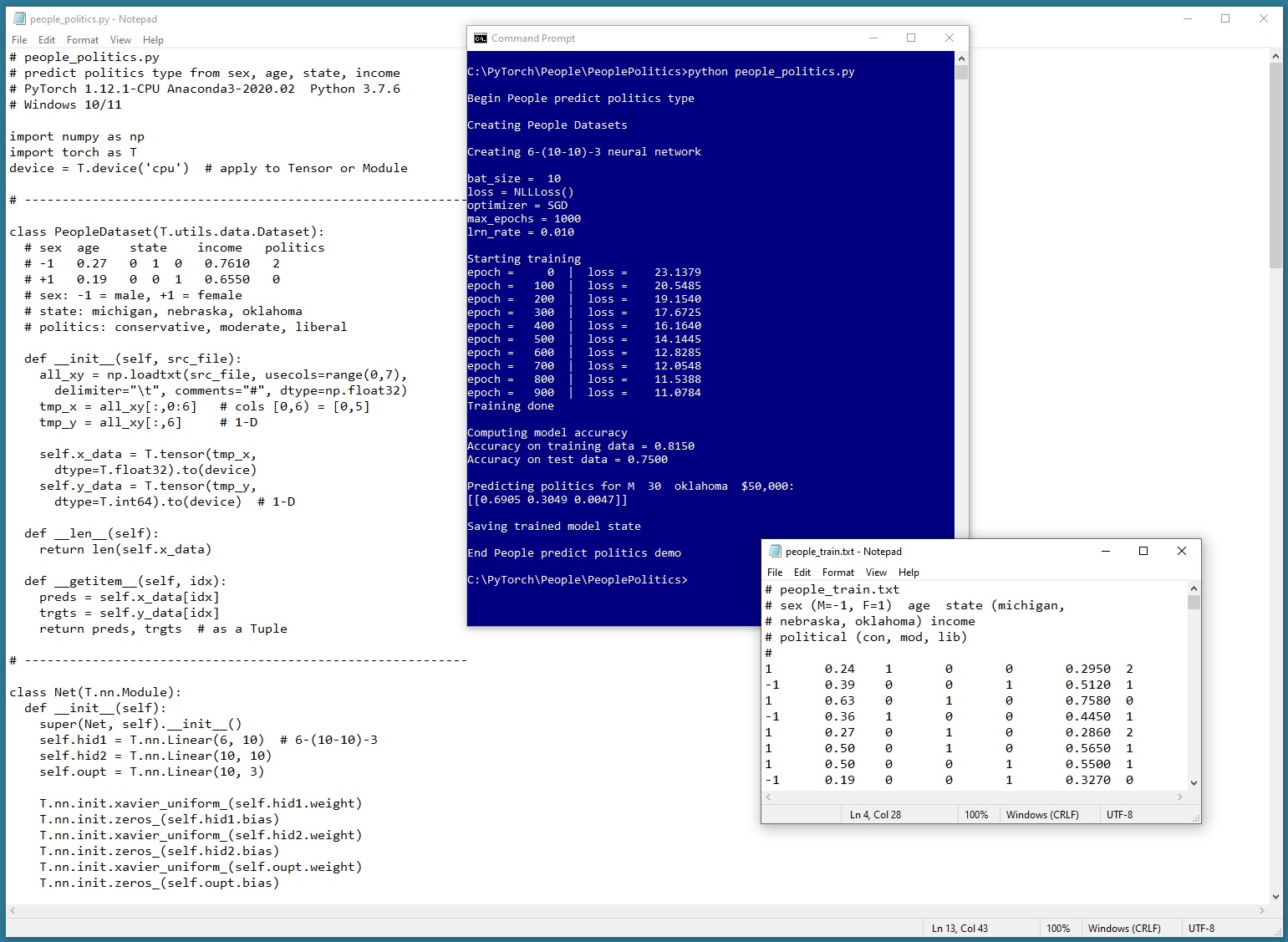This screenshot has height=942, width=1288.
Task: Open File menu in people_politics.py Notepad
Action: tap(19, 40)
